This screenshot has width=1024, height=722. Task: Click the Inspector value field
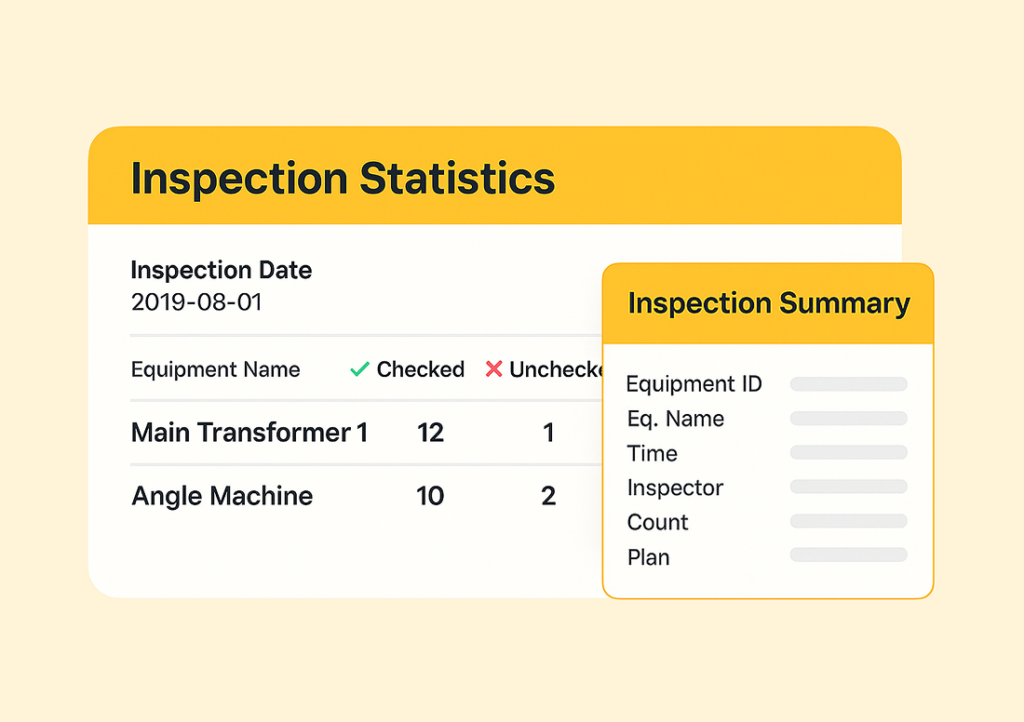click(x=848, y=487)
